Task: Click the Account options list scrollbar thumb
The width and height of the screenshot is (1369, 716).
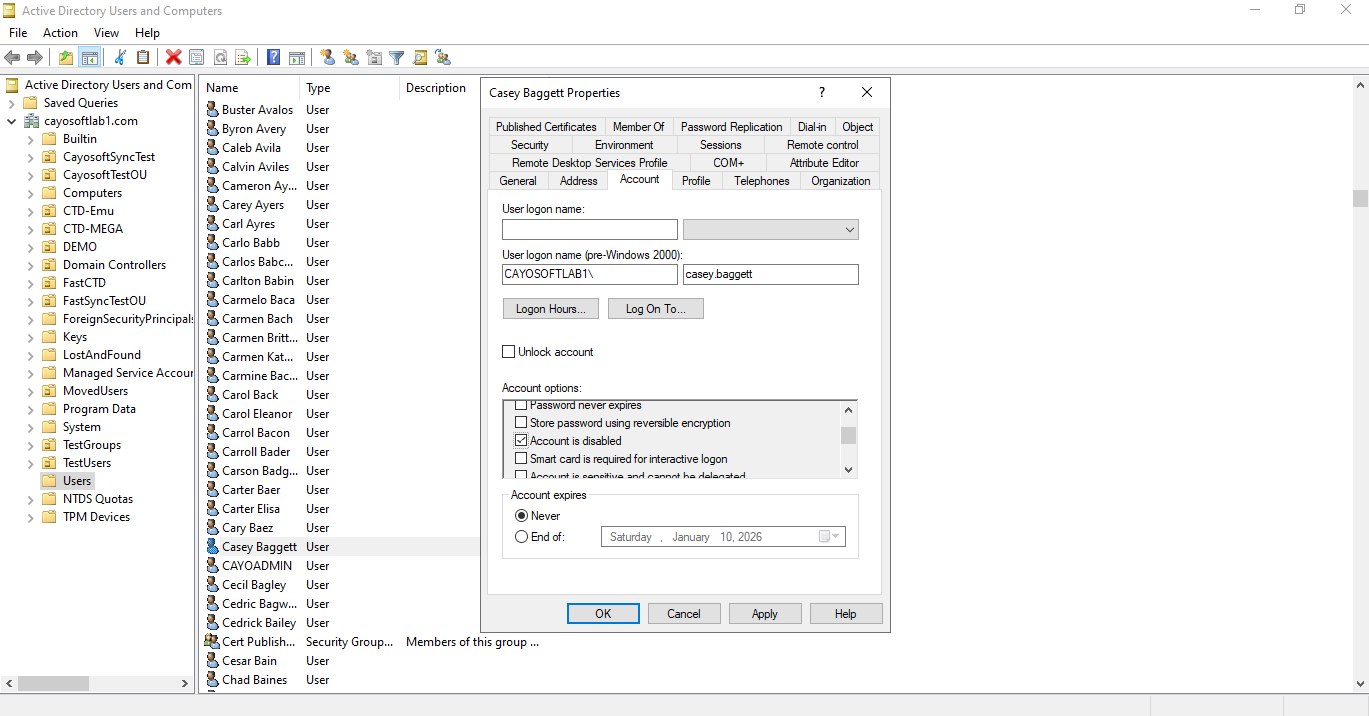Action: (x=849, y=435)
